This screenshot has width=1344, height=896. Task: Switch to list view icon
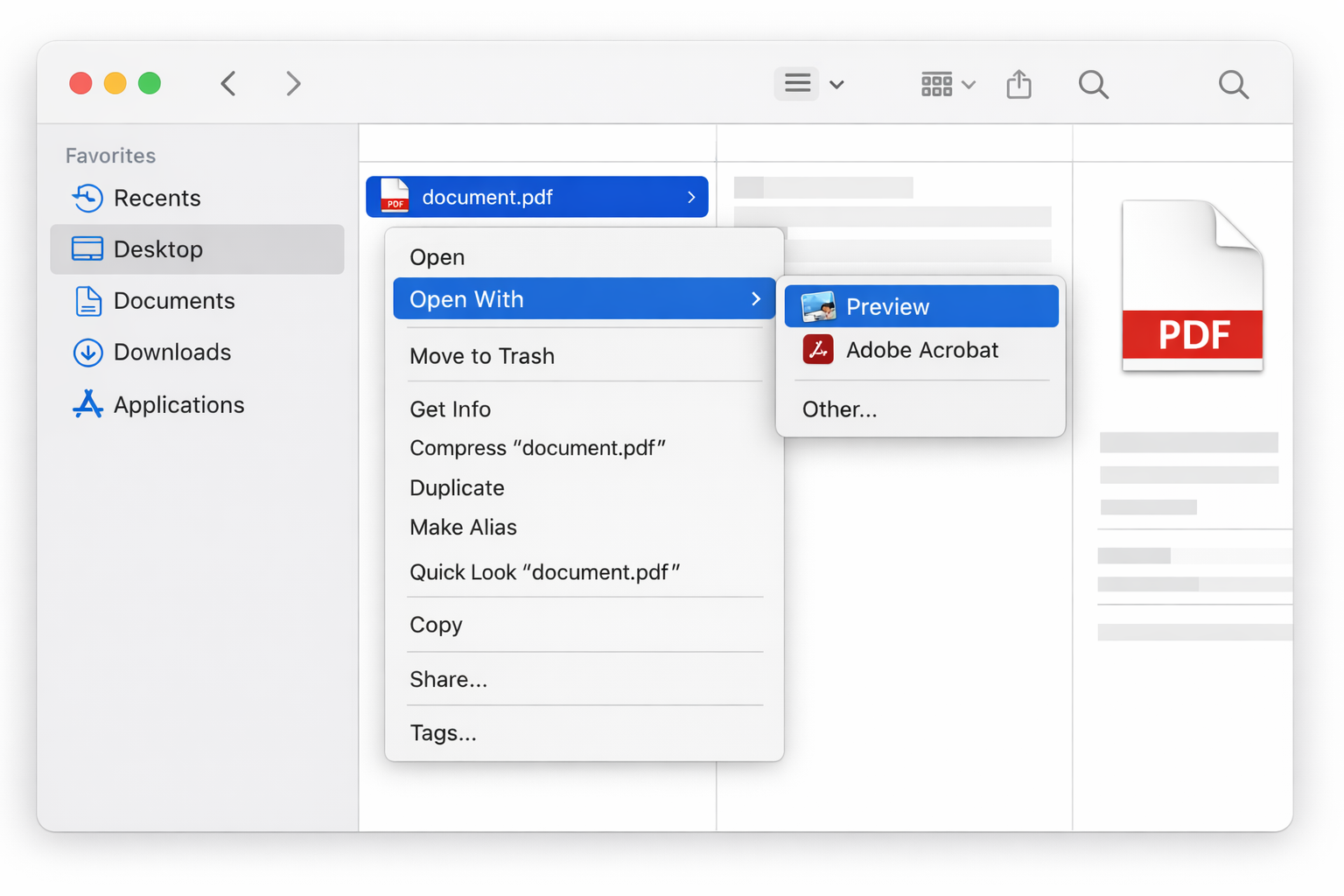[x=797, y=83]
